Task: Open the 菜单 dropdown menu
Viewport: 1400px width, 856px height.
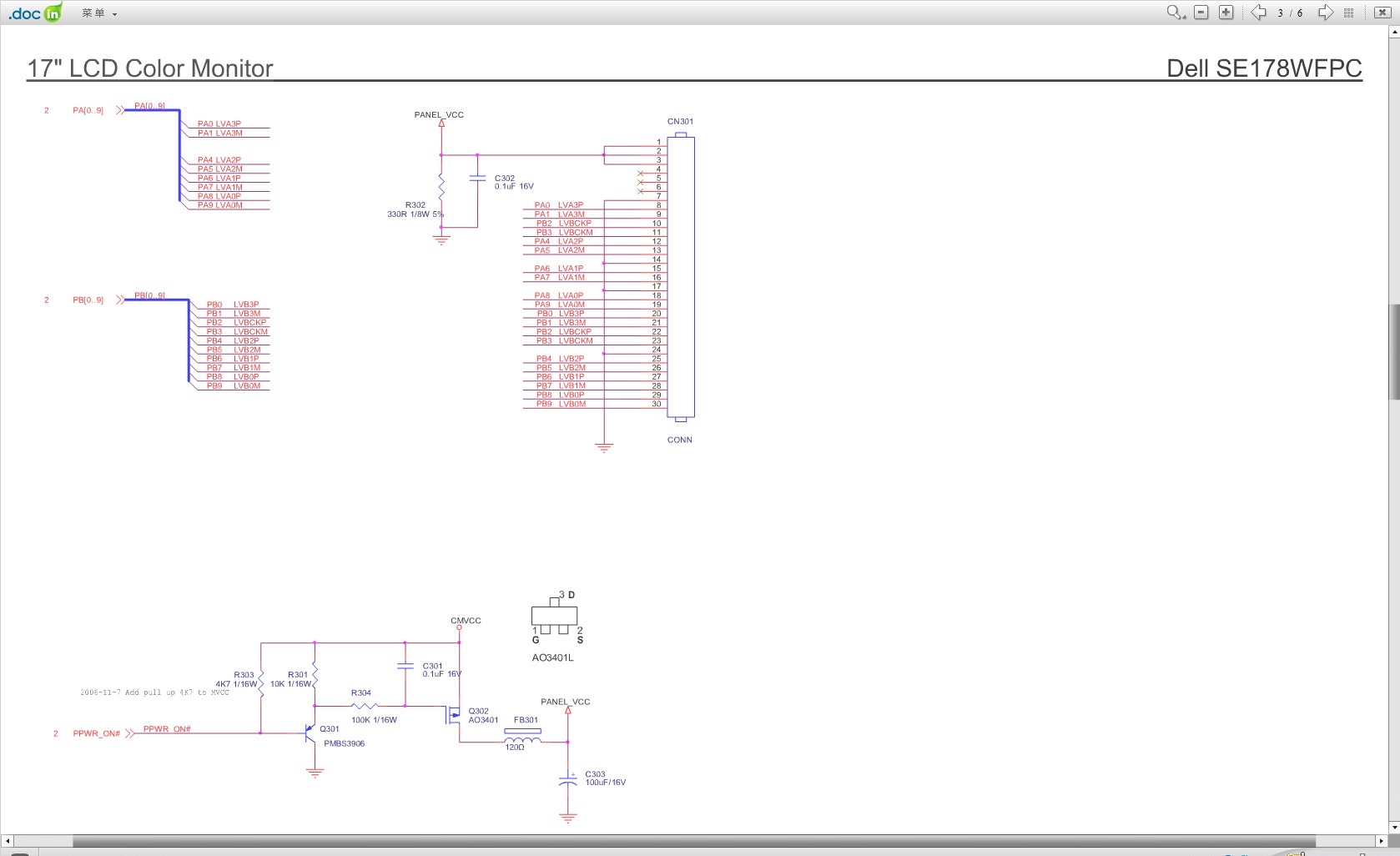Action: pos(98,13)
